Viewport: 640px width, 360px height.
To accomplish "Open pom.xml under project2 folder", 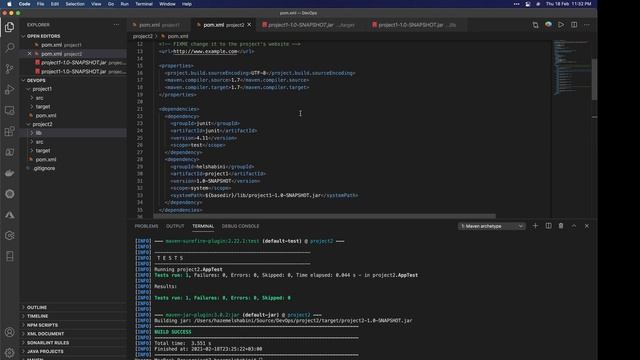I will [46, 160].
